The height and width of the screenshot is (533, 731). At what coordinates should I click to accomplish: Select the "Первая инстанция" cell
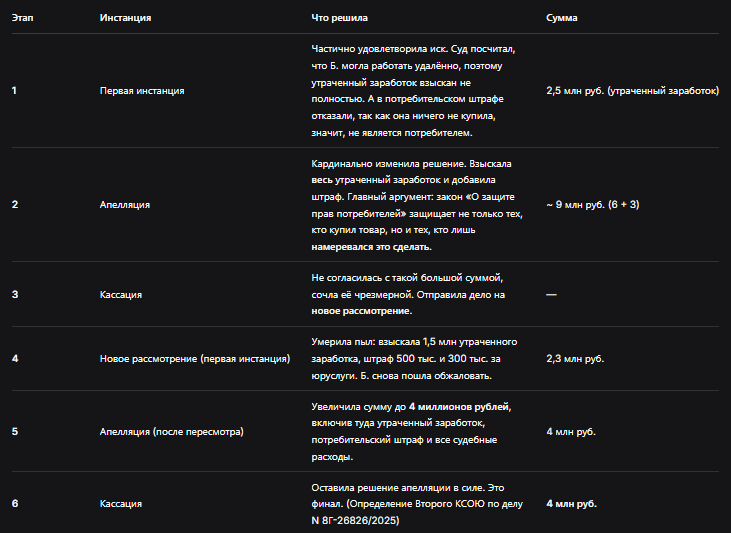tap(142, 90)
